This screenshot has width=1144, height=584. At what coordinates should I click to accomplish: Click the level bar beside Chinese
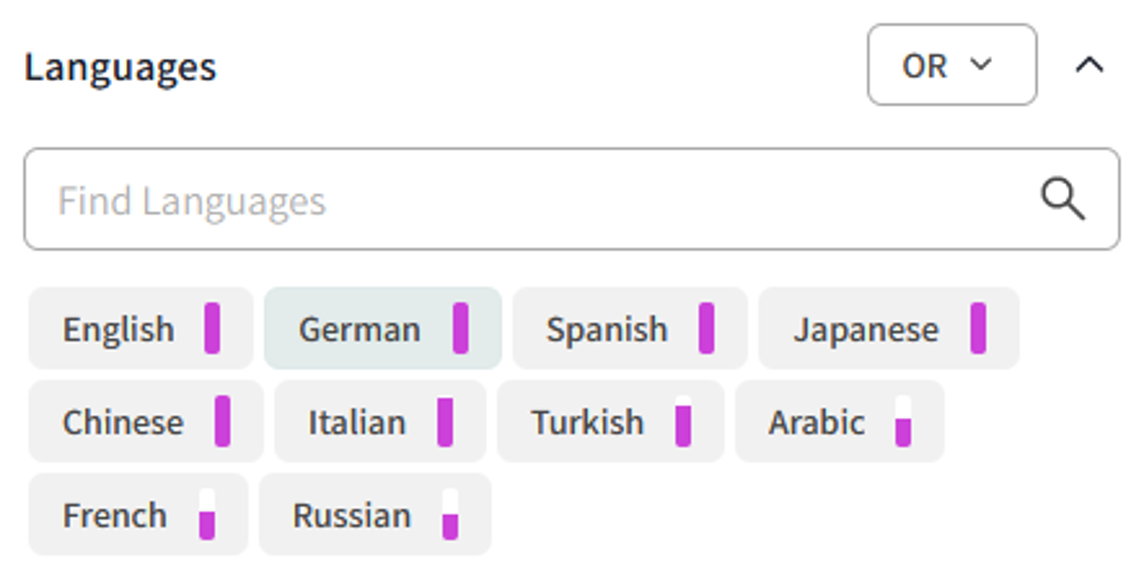(222, 422)
